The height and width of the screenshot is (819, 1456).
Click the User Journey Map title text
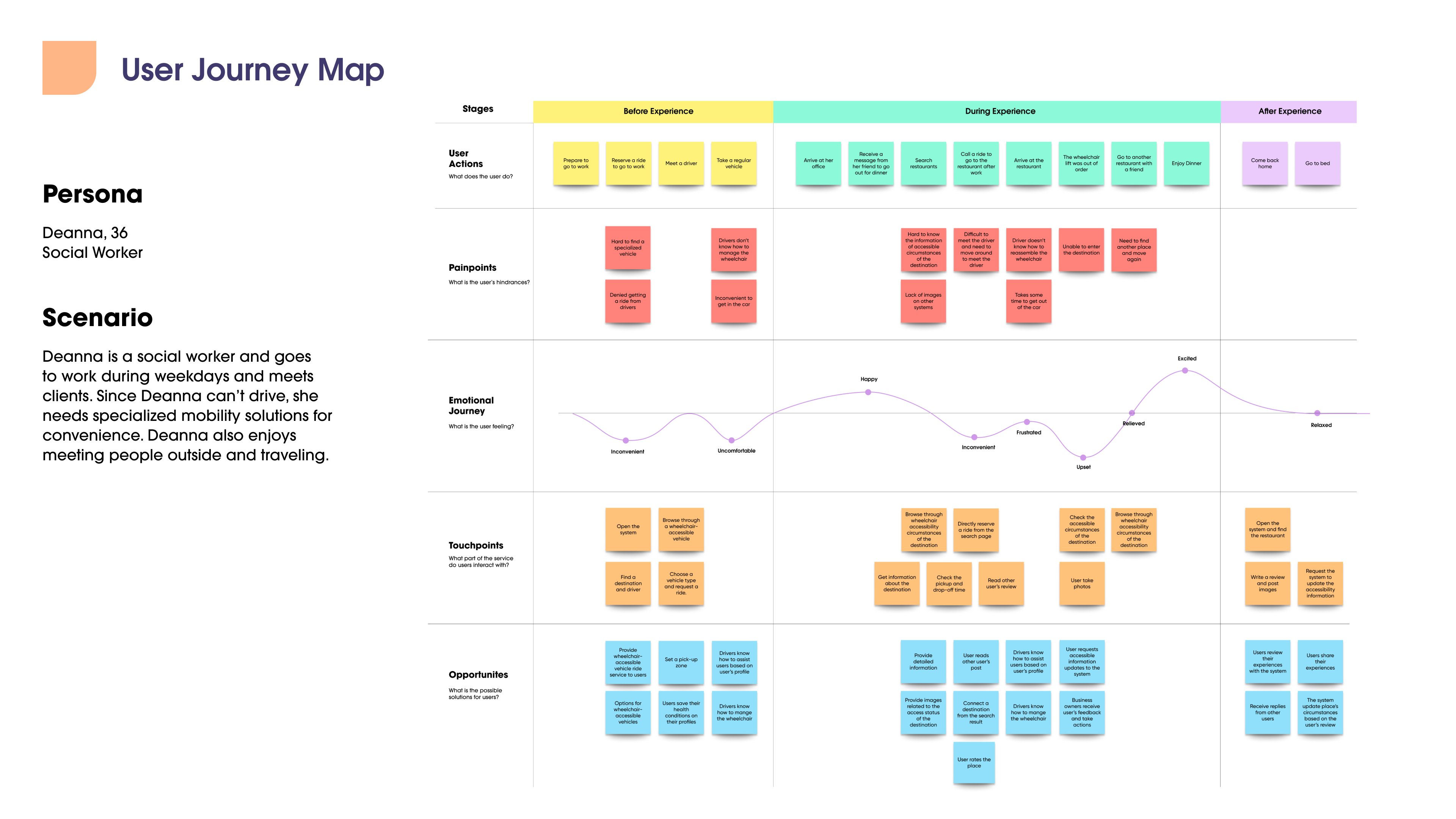(x=253, y=70)
